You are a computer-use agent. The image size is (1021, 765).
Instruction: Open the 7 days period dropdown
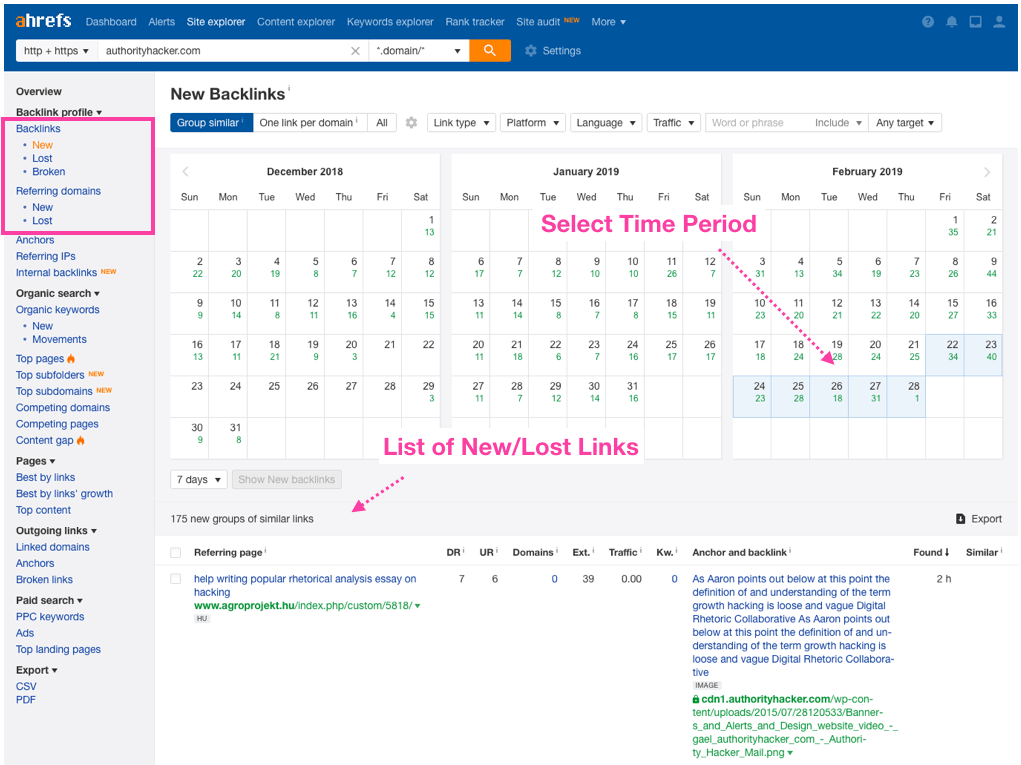pos(199,479)
